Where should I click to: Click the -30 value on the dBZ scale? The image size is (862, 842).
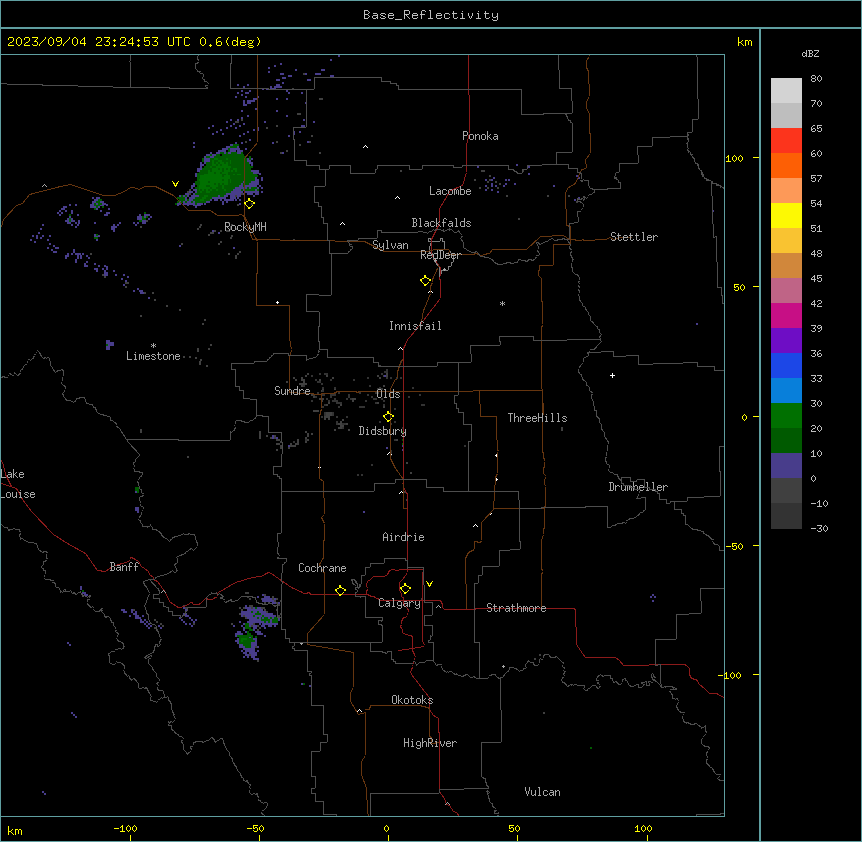[819, 528]
